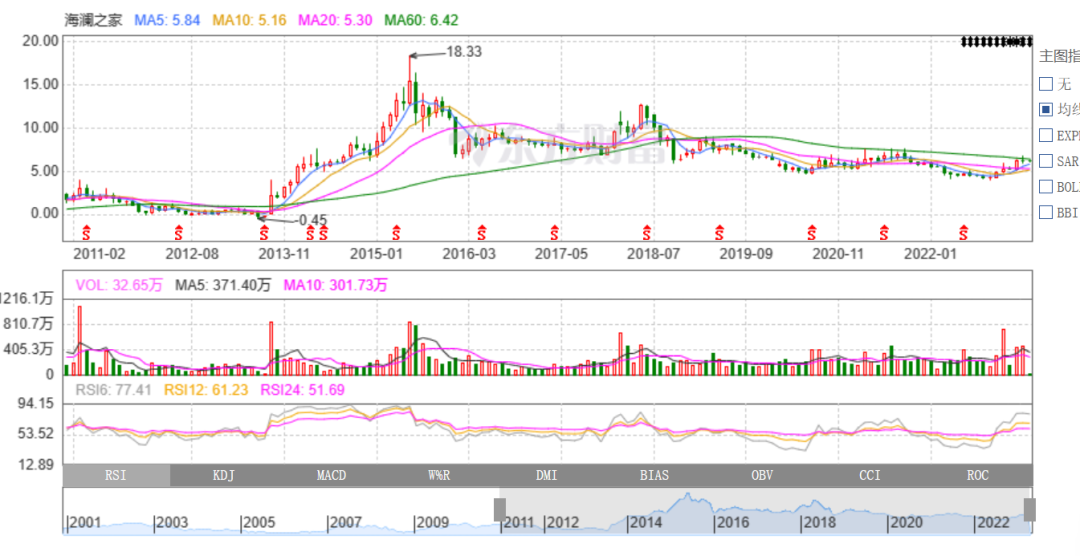Click the left handle of the date range slider

[500, 510]
